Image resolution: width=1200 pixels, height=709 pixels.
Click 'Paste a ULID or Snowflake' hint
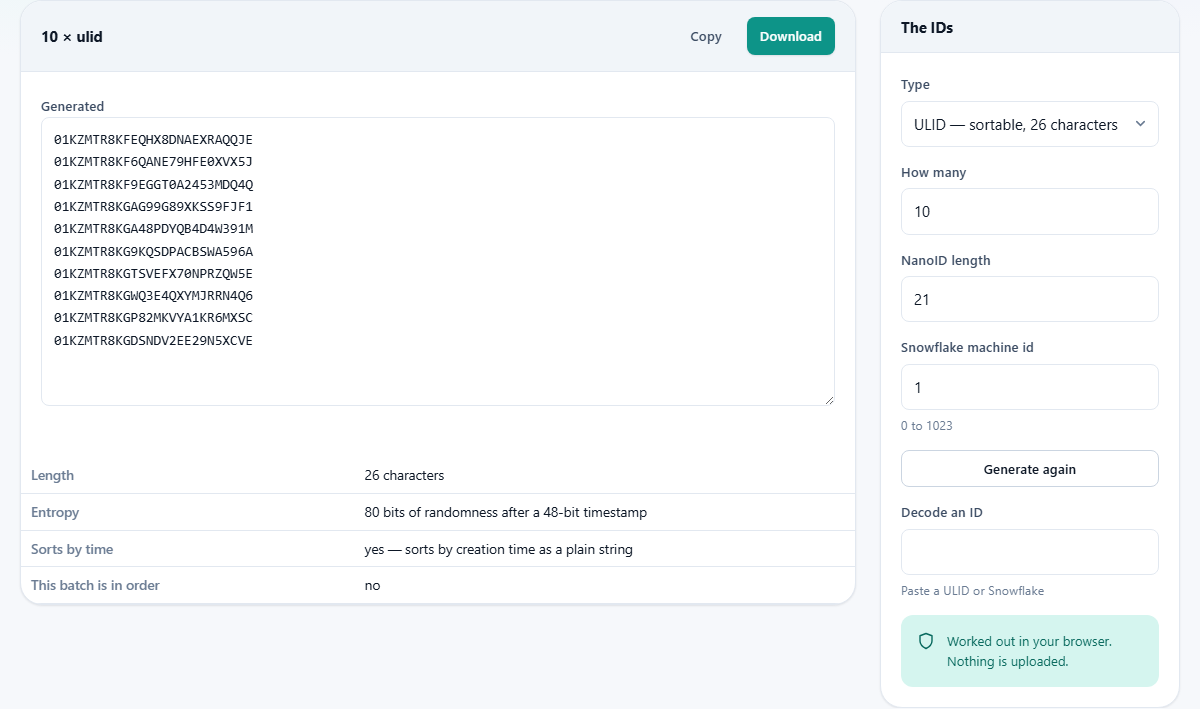[x=972, y=591]
